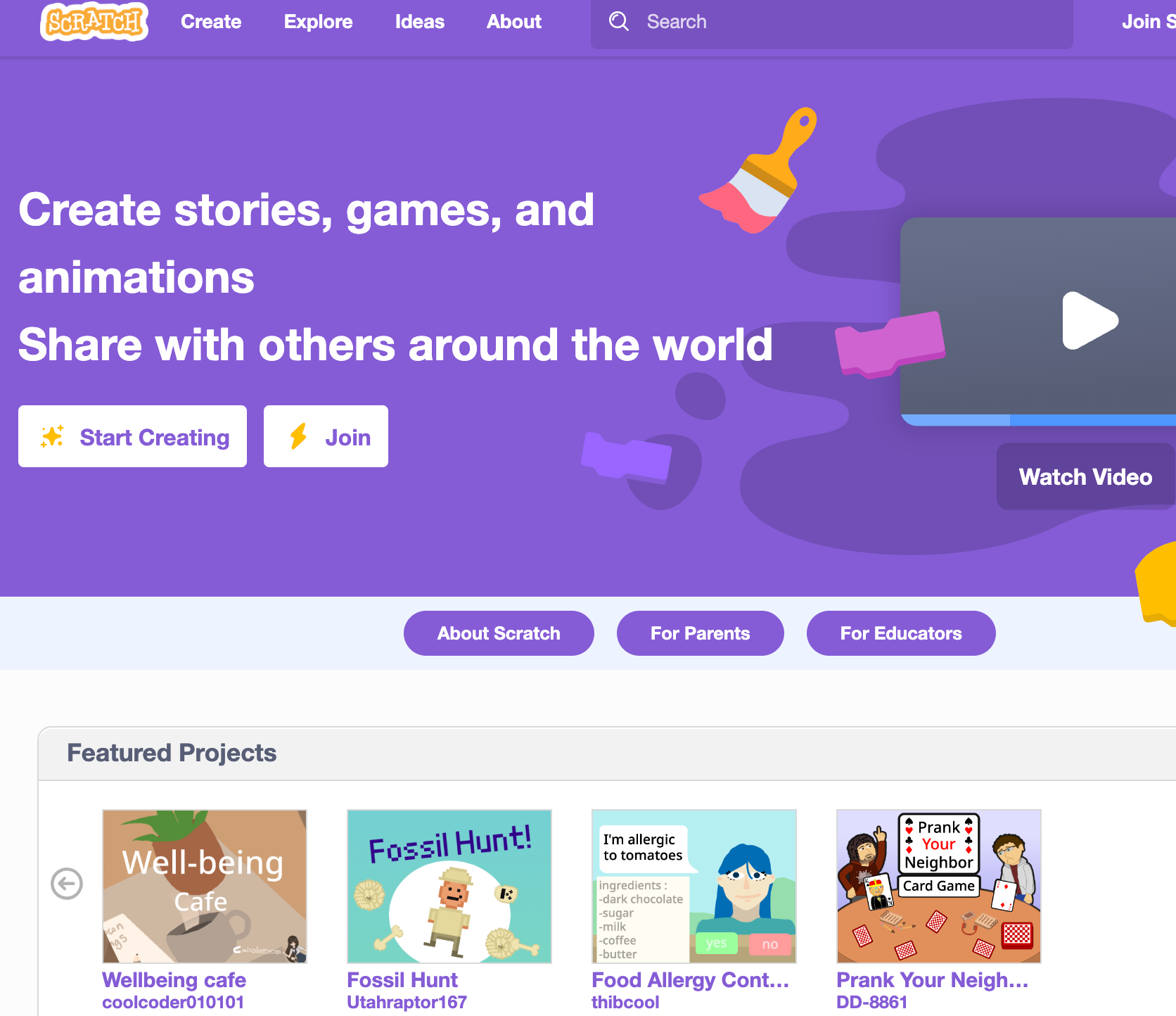Image resolution: width=1176 pixels, height=1016 pixels.
Task: Open About Scratch
Action: pos(499,633)
